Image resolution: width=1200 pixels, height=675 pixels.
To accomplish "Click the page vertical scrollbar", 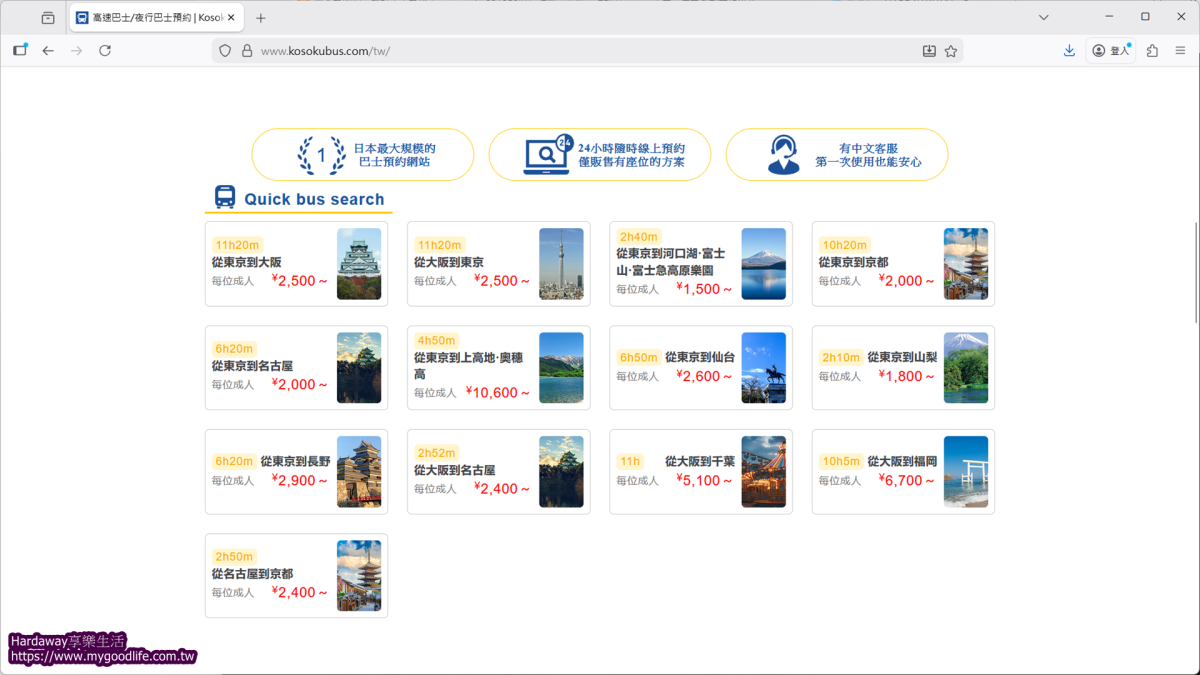I will point(1196,270).
